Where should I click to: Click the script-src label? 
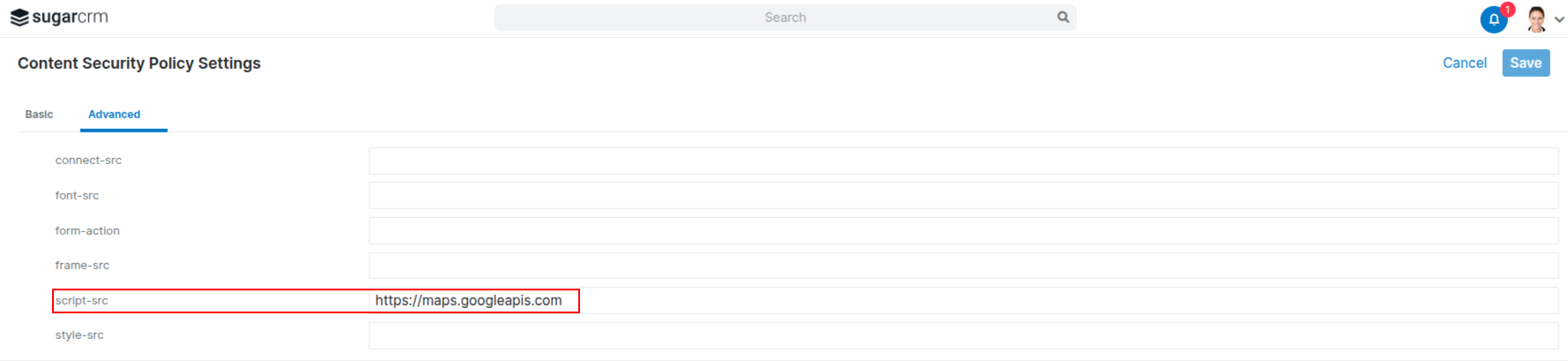tap(82, 301)
